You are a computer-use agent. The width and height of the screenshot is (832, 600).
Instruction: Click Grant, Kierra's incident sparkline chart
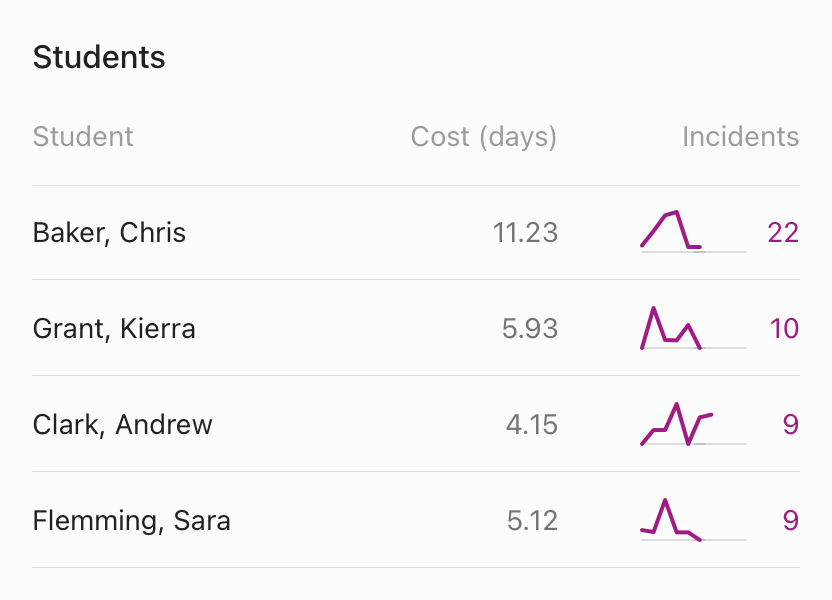click(x=692, y=328)
